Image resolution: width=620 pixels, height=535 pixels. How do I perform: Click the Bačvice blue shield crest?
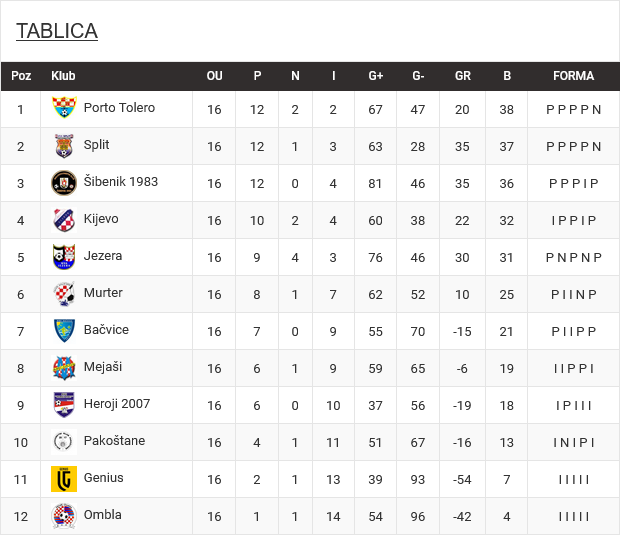click(64, 331)
